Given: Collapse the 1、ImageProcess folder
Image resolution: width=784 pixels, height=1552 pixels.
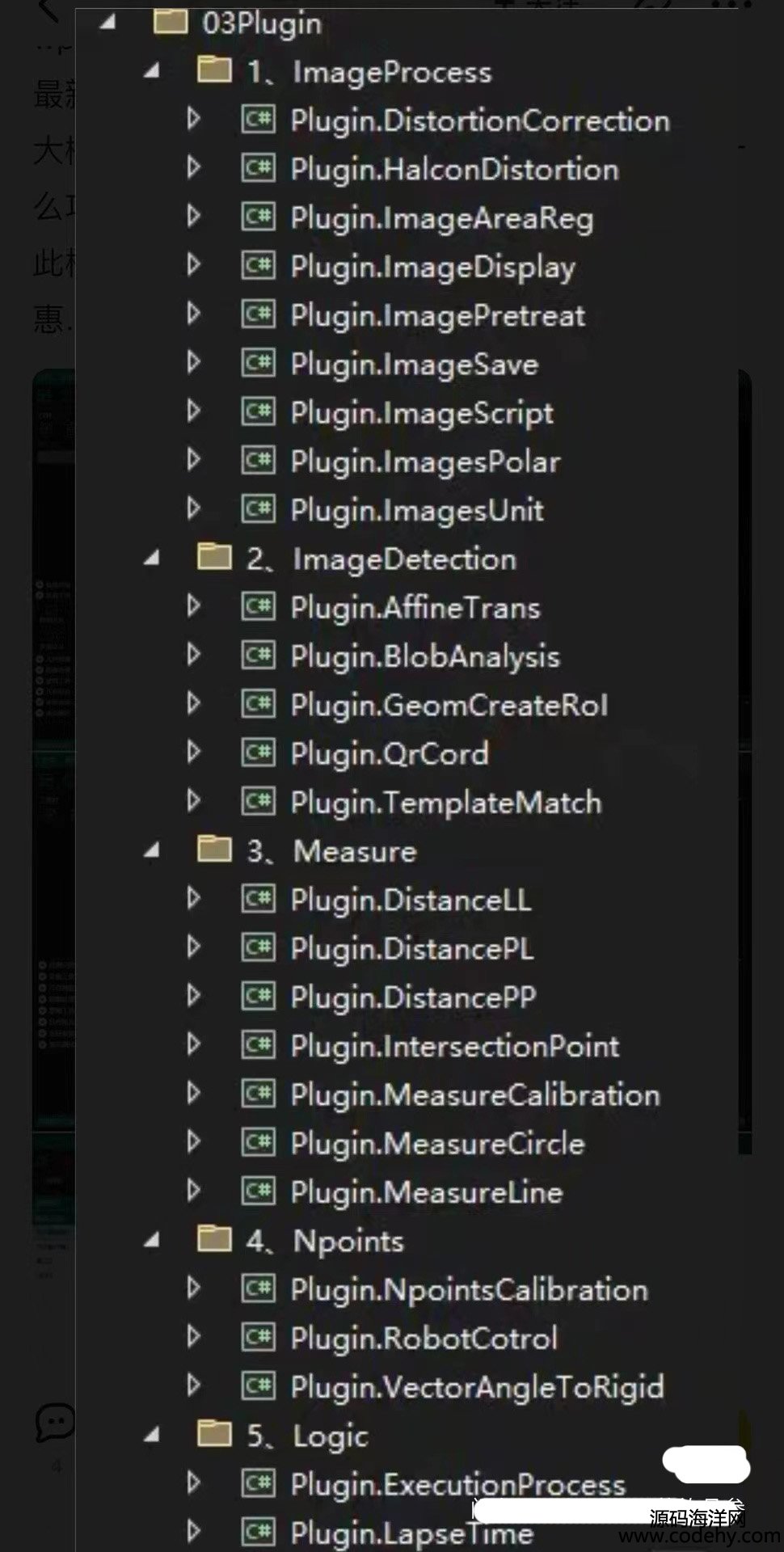Looking at the screenshot, I should [151, 71].
